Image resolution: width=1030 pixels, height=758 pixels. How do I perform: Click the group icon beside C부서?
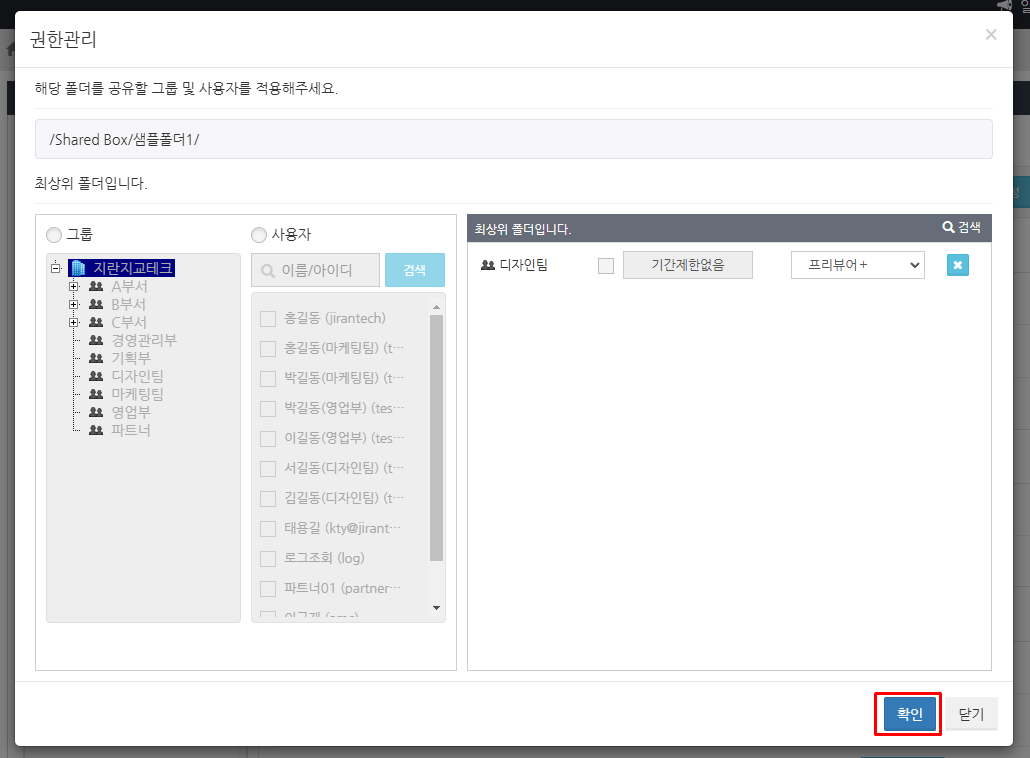[96, 323]
